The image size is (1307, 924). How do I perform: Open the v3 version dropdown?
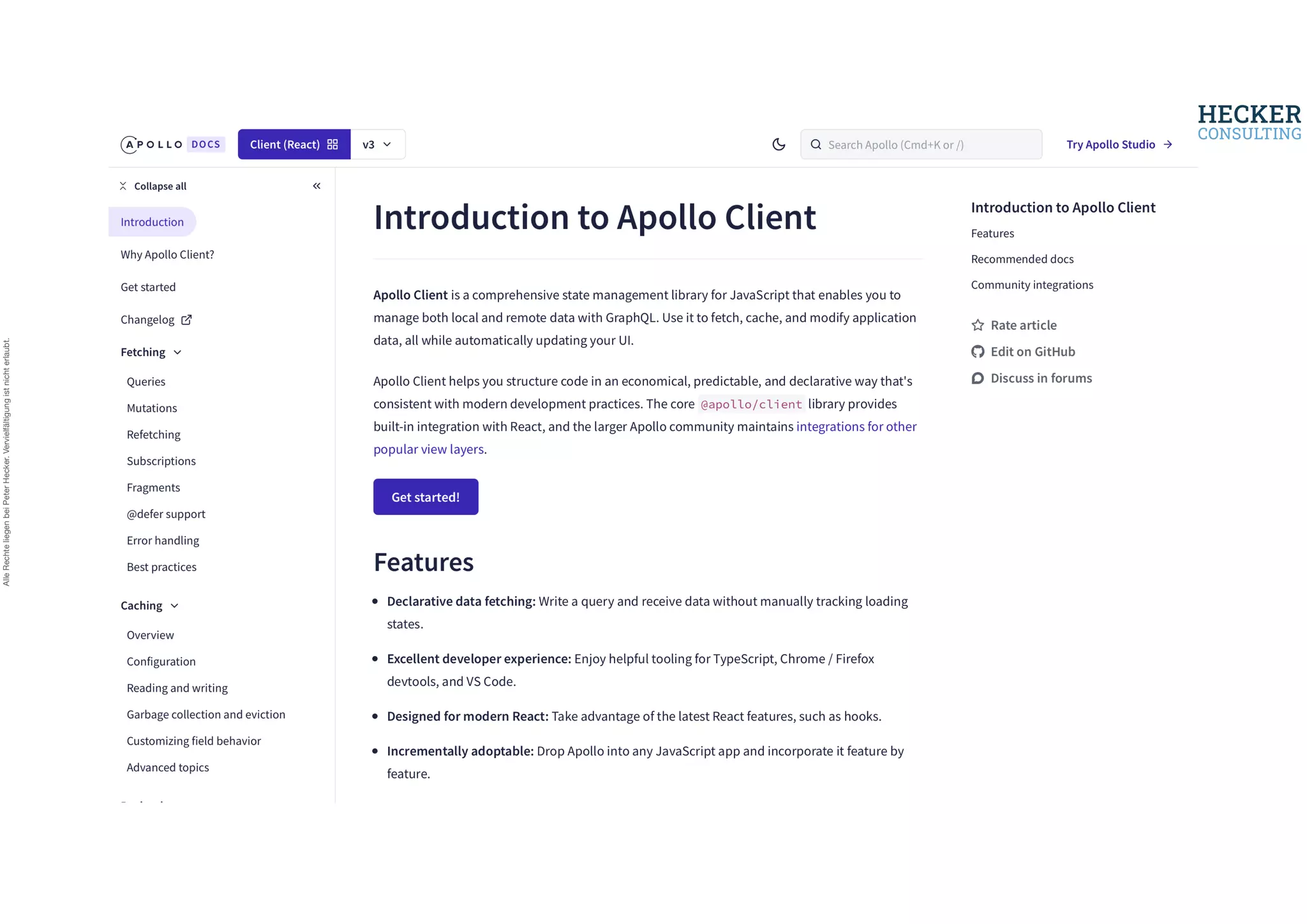click(x=377, y=144)
